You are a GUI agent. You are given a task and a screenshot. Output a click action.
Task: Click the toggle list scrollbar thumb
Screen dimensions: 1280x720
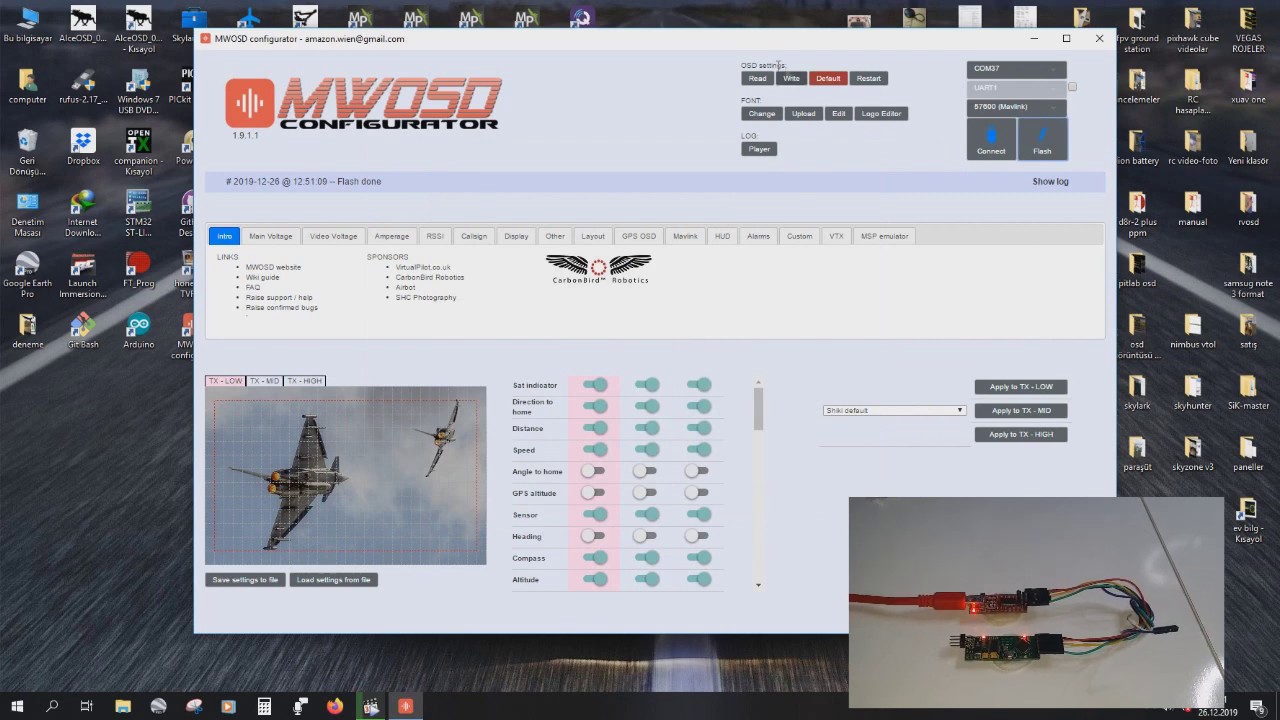[x=758, y=408]
